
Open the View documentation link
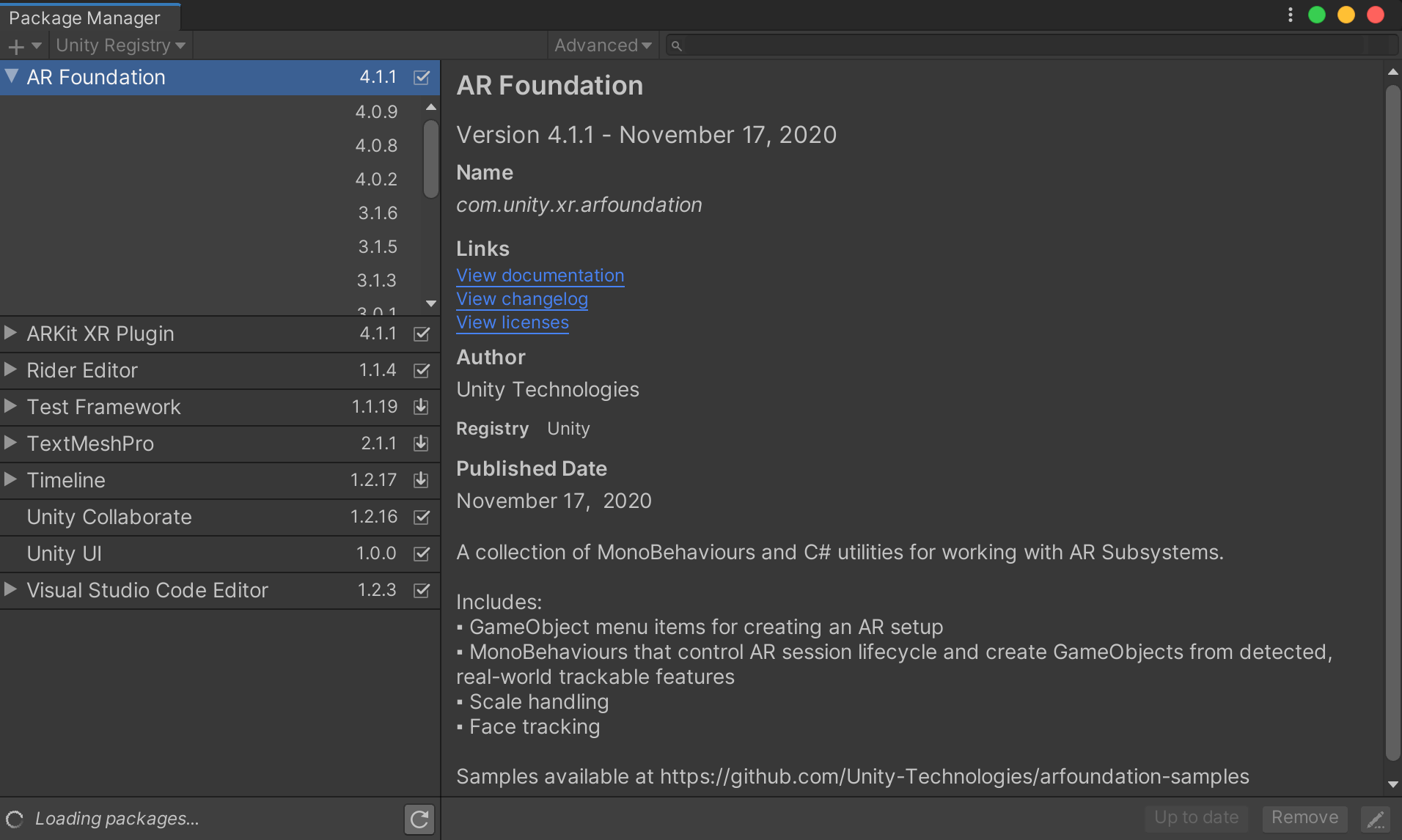[x=540, y=275]
